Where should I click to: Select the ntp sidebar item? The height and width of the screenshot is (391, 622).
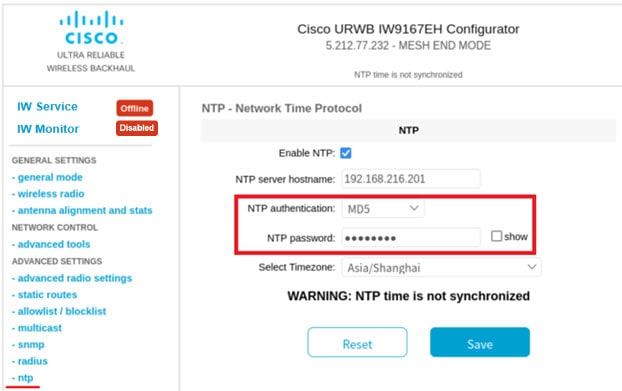(x=23, y=378)
